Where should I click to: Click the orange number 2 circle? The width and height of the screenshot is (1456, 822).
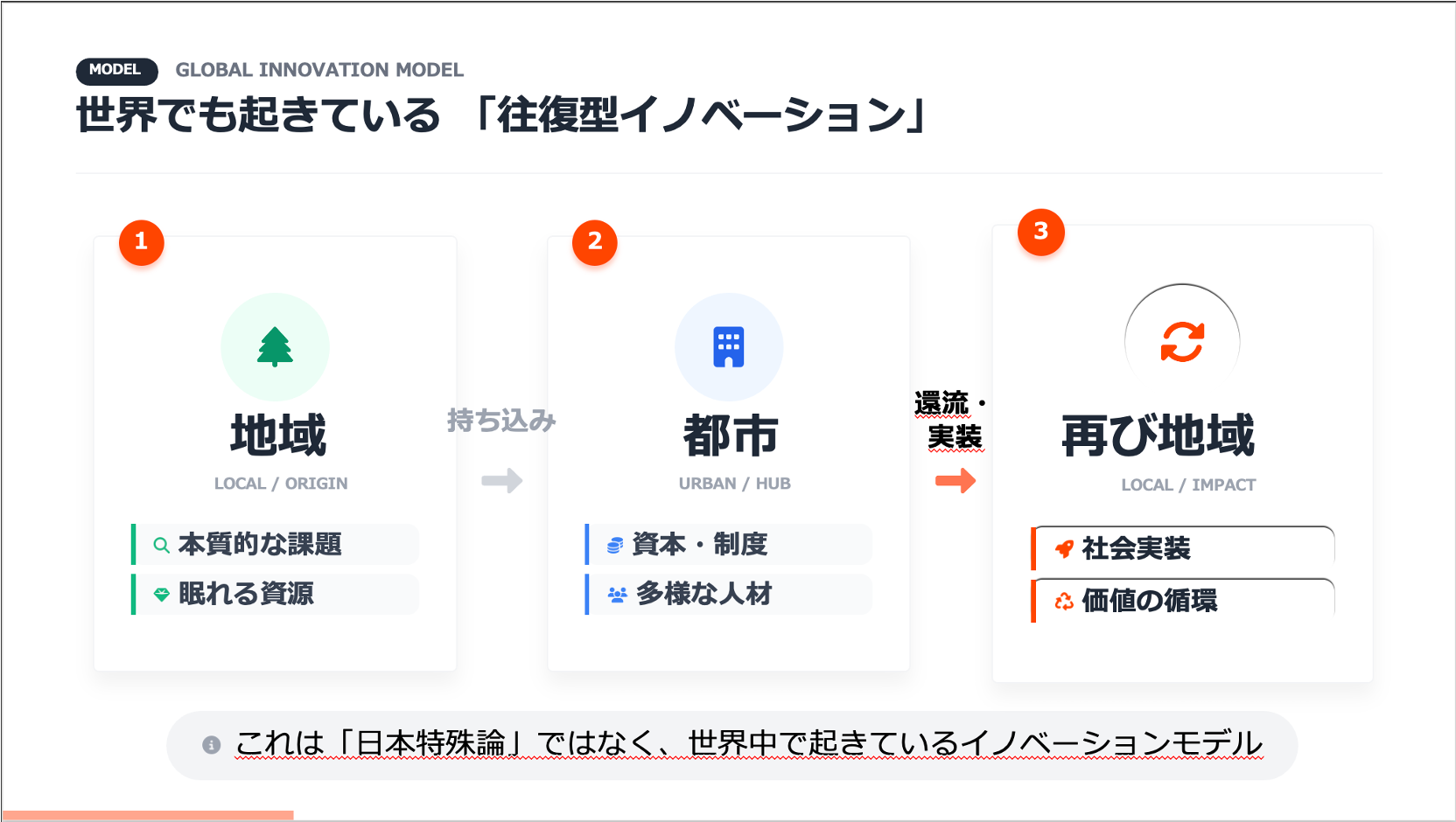pyautogui.click(x=595, y=242)
